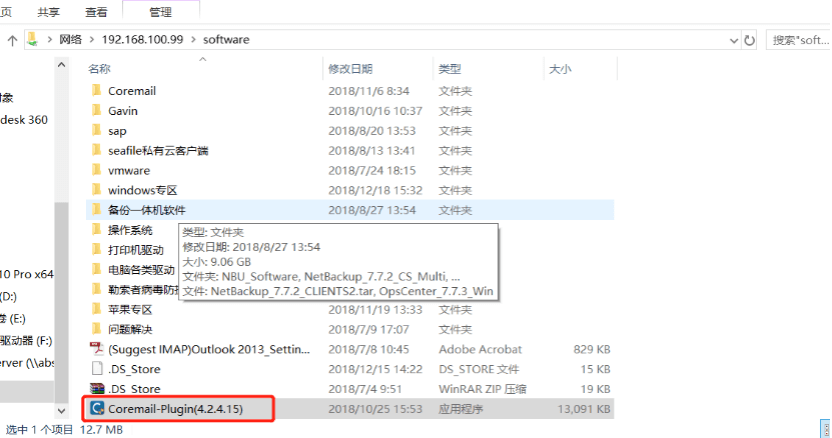Expand the chevron before software breadcrumb
Image resolution: width=832 pixels, height=438 pixels.
193,40
